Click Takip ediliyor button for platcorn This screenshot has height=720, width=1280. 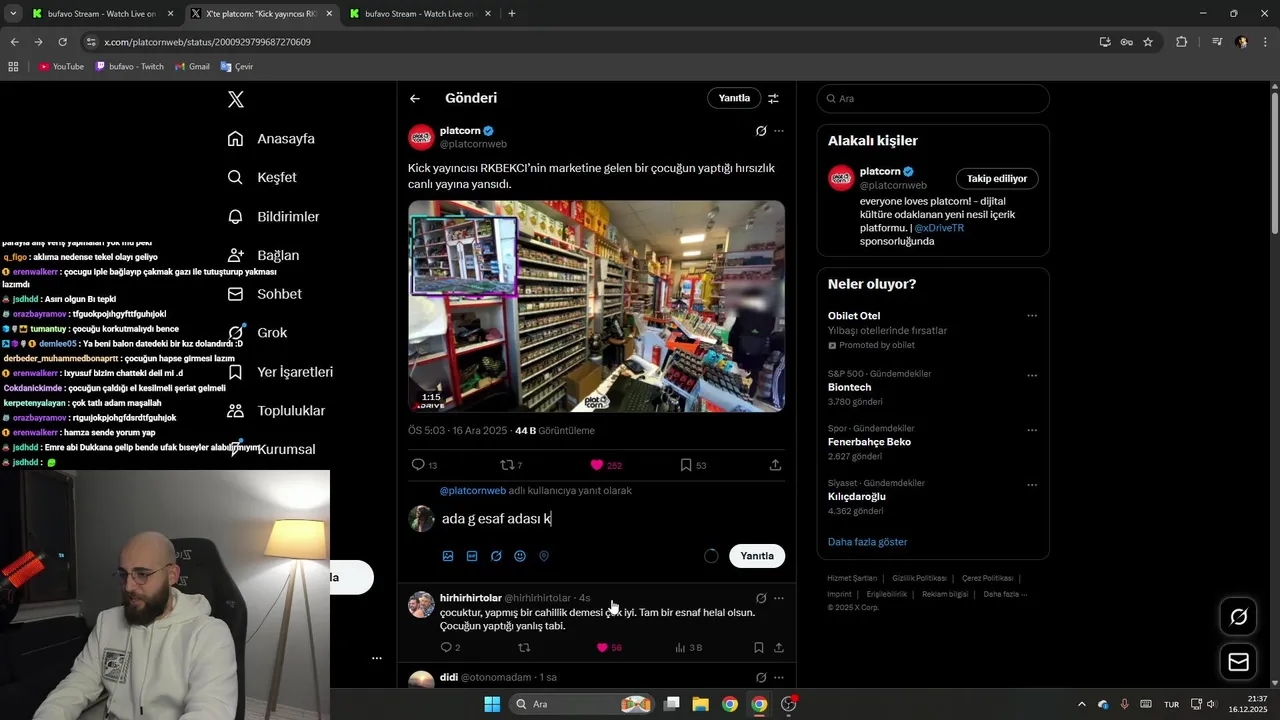click(997, 179)
